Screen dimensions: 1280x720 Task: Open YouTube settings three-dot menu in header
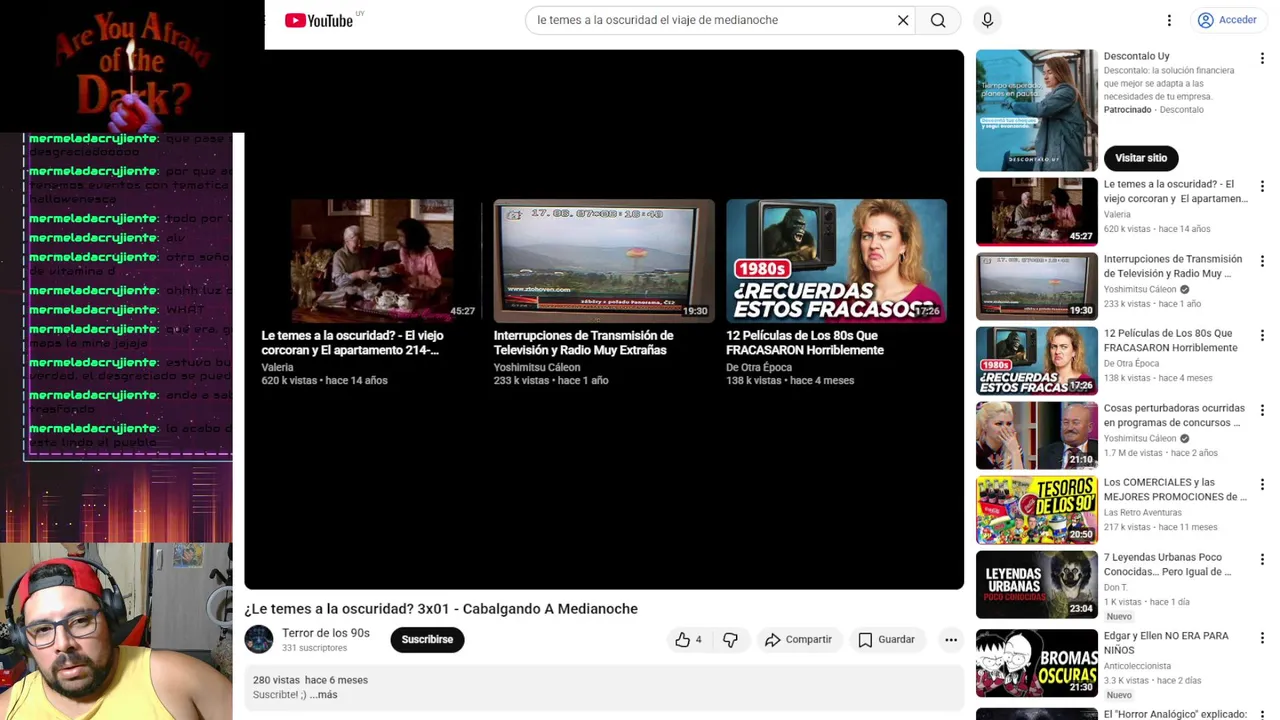(x=1169, y=20)
